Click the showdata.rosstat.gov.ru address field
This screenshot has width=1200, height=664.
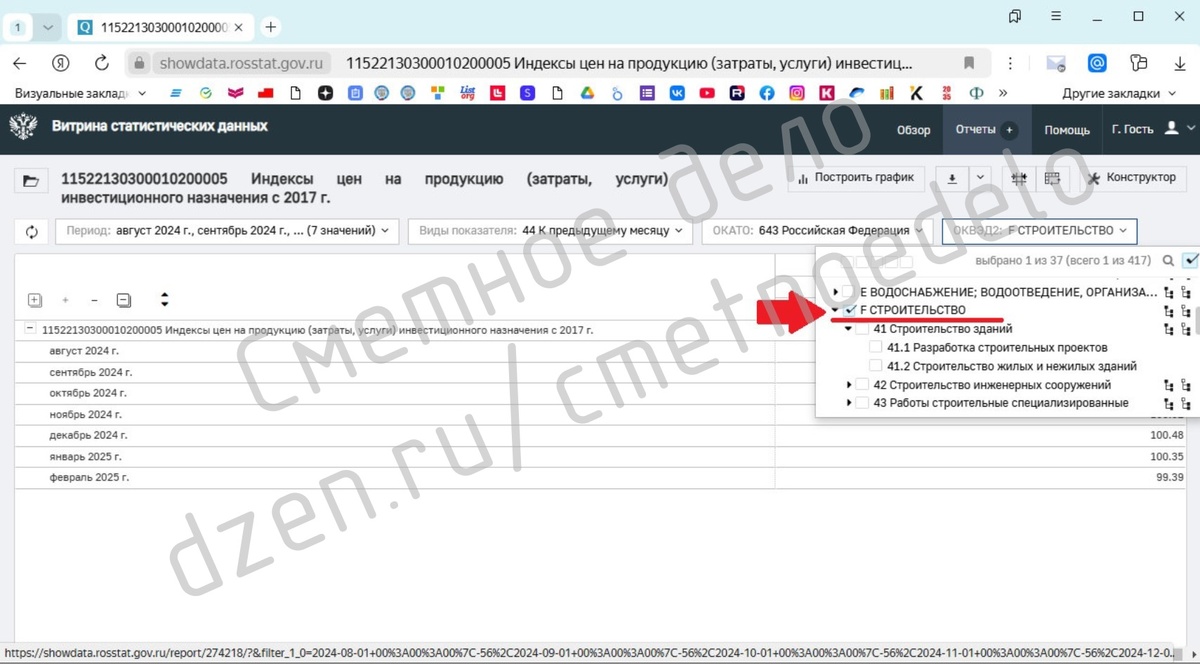[x=243, y=63]
